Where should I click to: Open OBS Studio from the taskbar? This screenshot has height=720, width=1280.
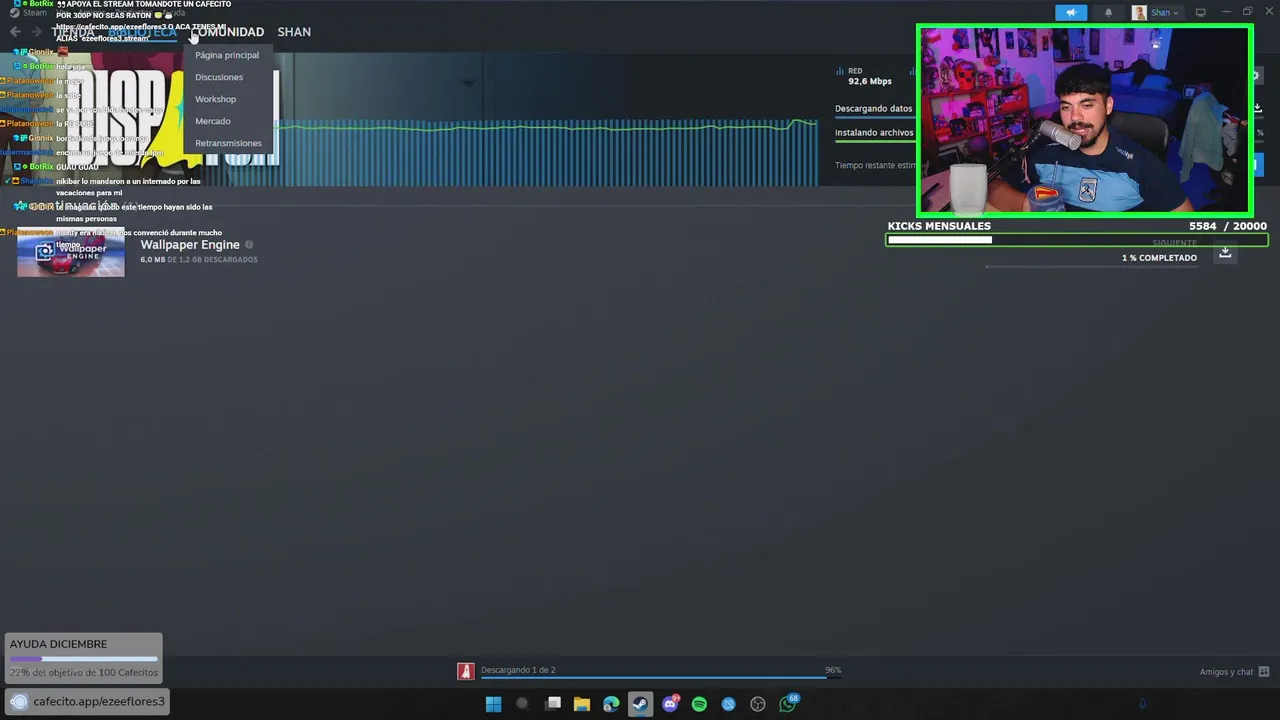click(758, 704)
